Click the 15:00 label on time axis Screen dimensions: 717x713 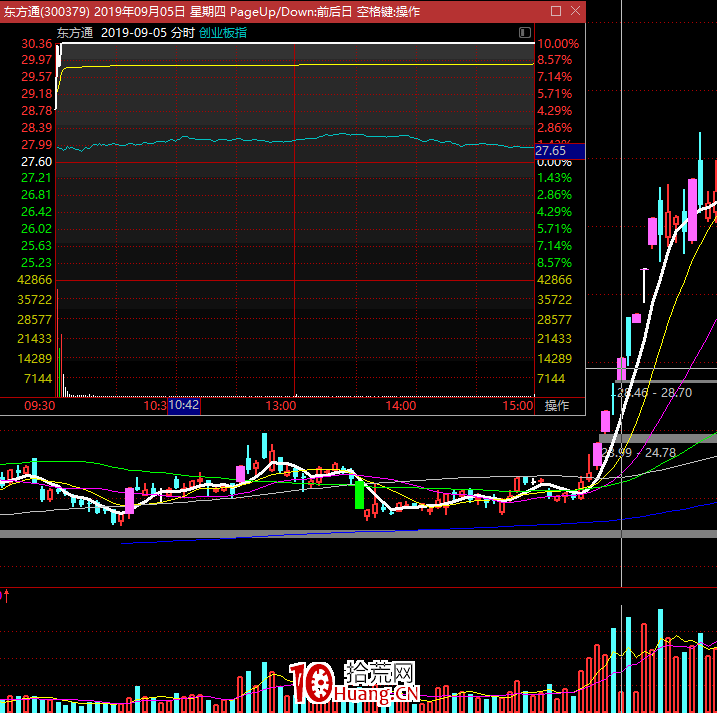(518, 406)
